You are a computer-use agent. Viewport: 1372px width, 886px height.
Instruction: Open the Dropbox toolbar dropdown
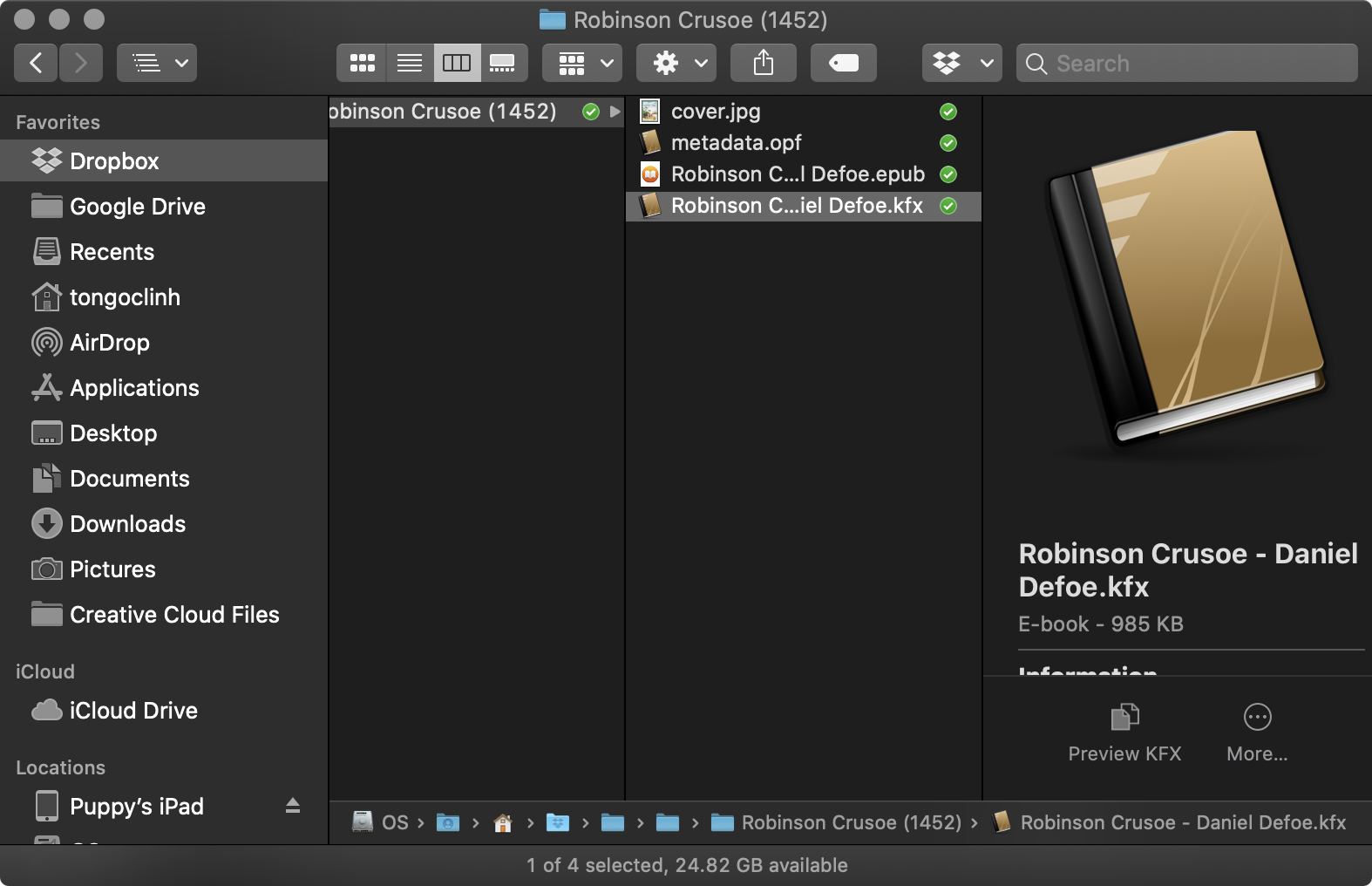pos(961,63)
